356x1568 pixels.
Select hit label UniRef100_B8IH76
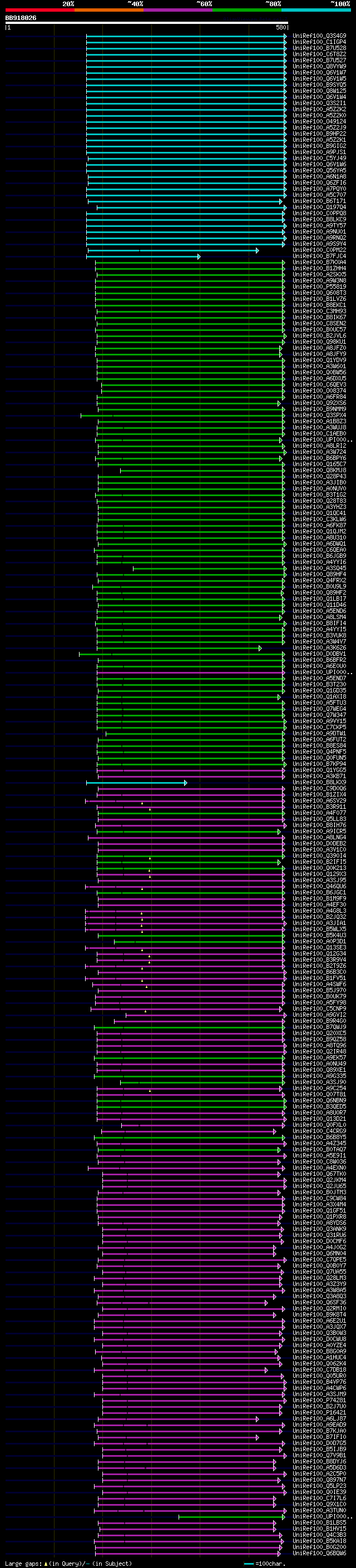pyautogui.click(x=319, y=825)
